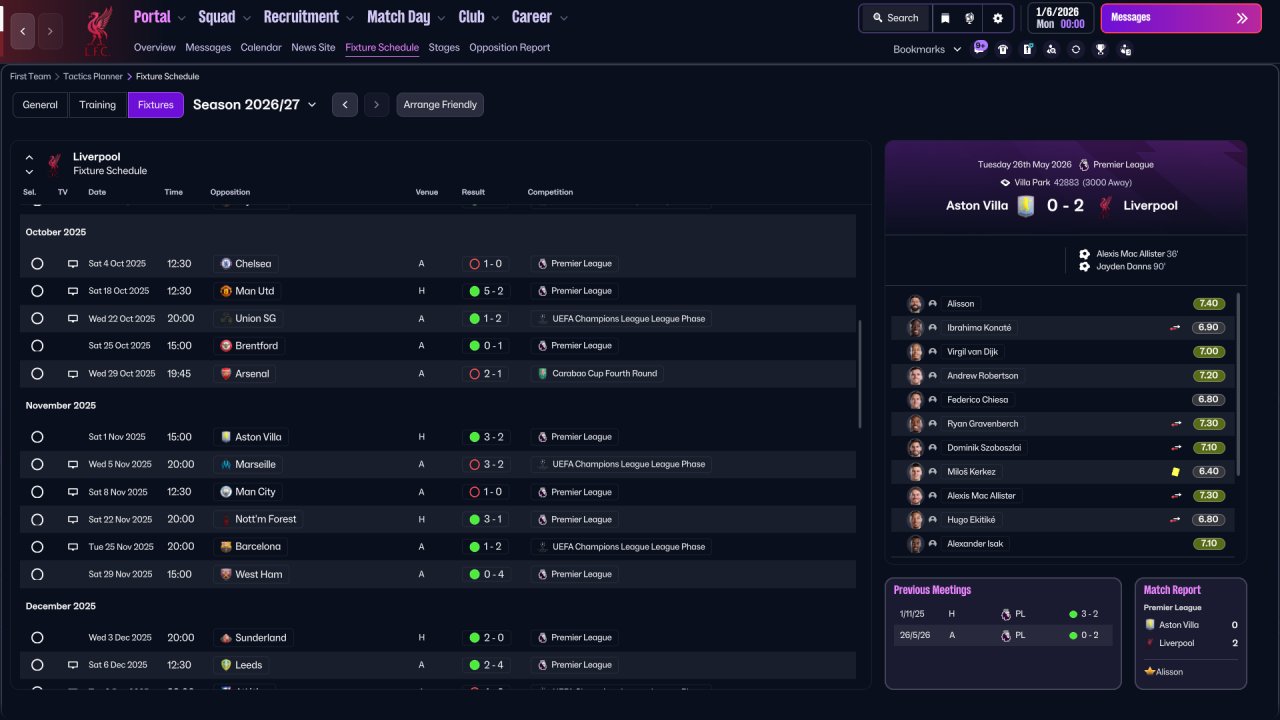The width and height of the screenshot is (1280, 720).
Task: Open the Calendar submenu tab
Action: point(261,47)
